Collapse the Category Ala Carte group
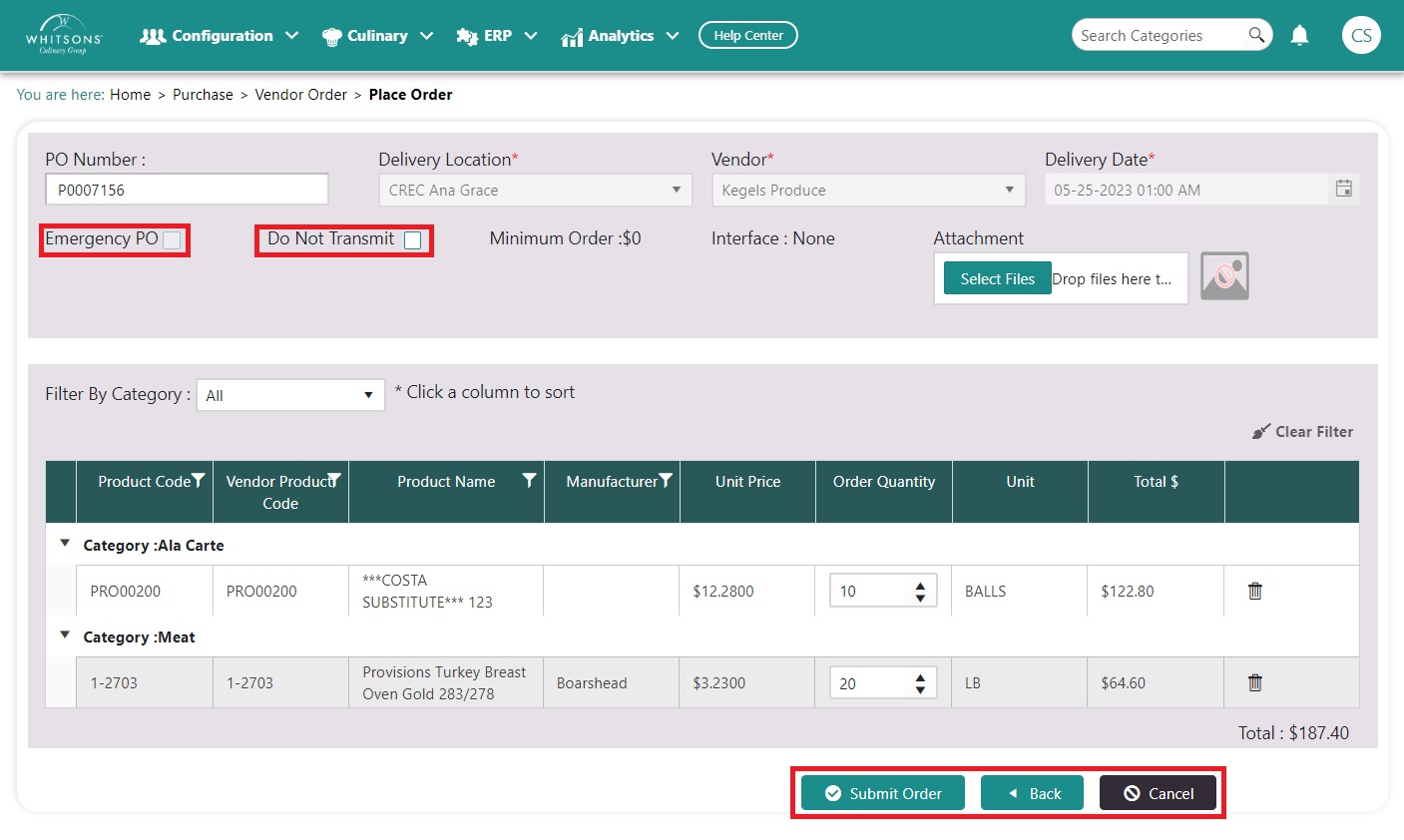Screen dimensions: 1404x840 pos(65,544)
